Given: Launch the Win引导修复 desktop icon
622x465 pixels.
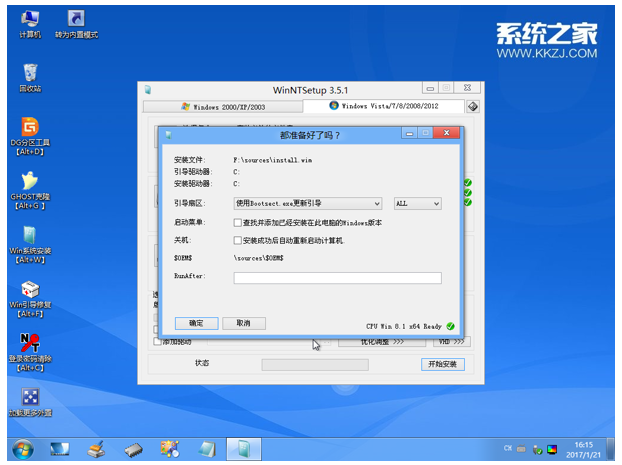Looking at the screenshot, I should click(x=30, y=299).
